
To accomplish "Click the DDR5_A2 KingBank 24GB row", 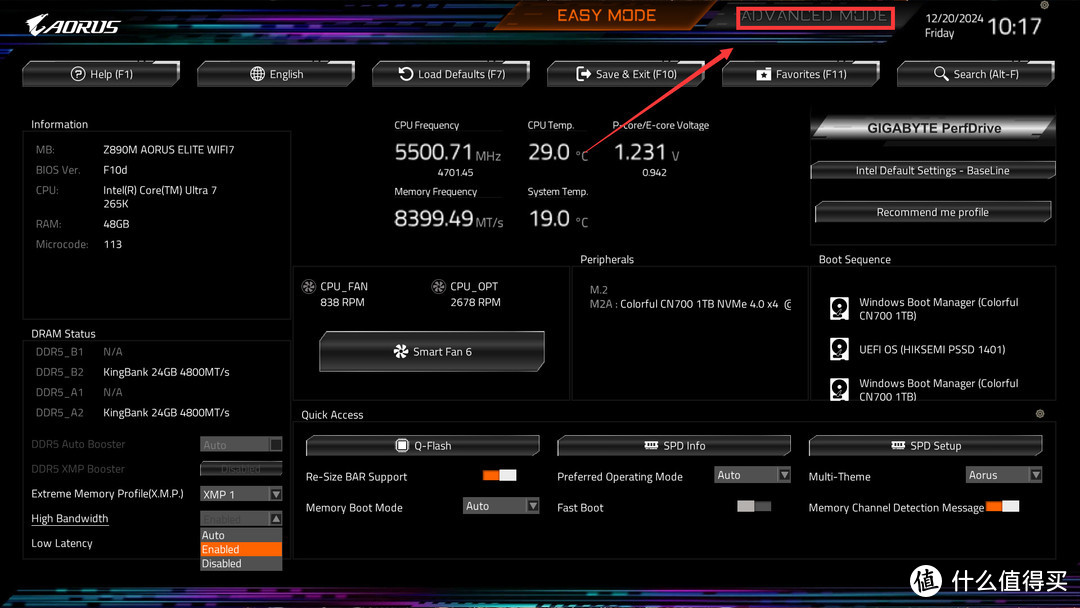I will [x=133, y=412].
